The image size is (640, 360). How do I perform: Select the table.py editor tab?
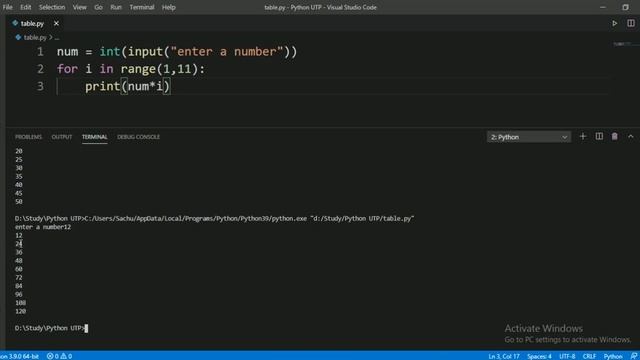click(32, 24)
